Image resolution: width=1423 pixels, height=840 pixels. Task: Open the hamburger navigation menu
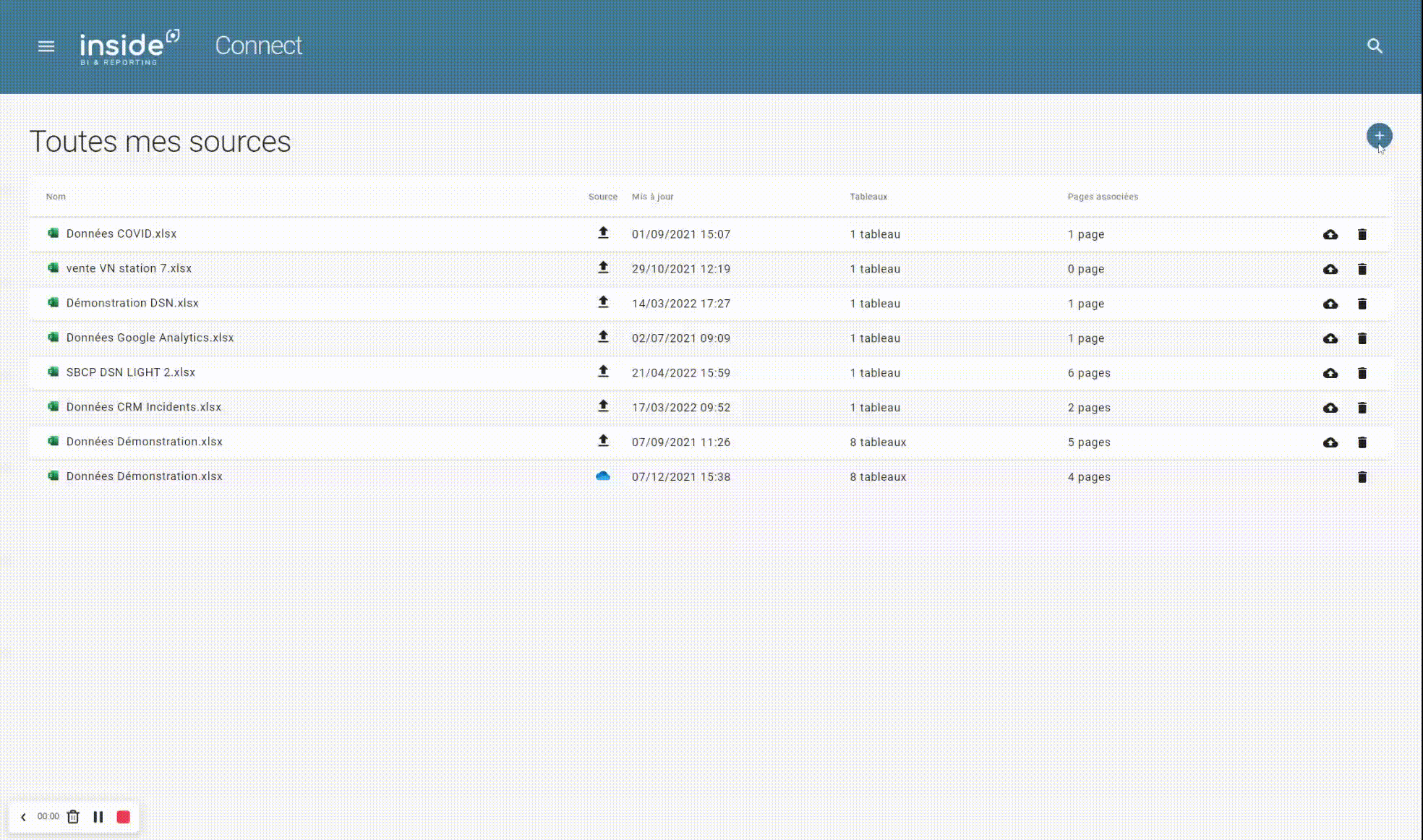click(x=46, y=46)
